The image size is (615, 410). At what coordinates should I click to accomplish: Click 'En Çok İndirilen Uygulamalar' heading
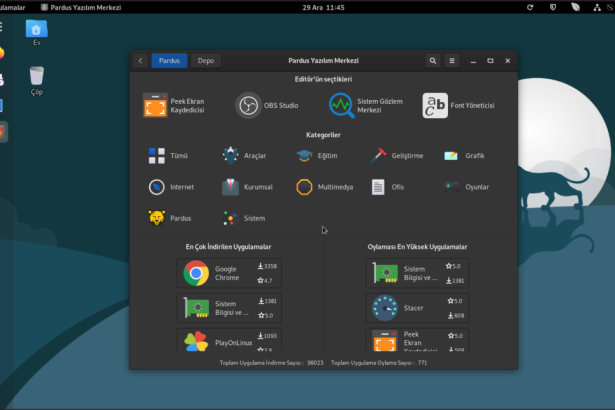[x=228, y=247]
